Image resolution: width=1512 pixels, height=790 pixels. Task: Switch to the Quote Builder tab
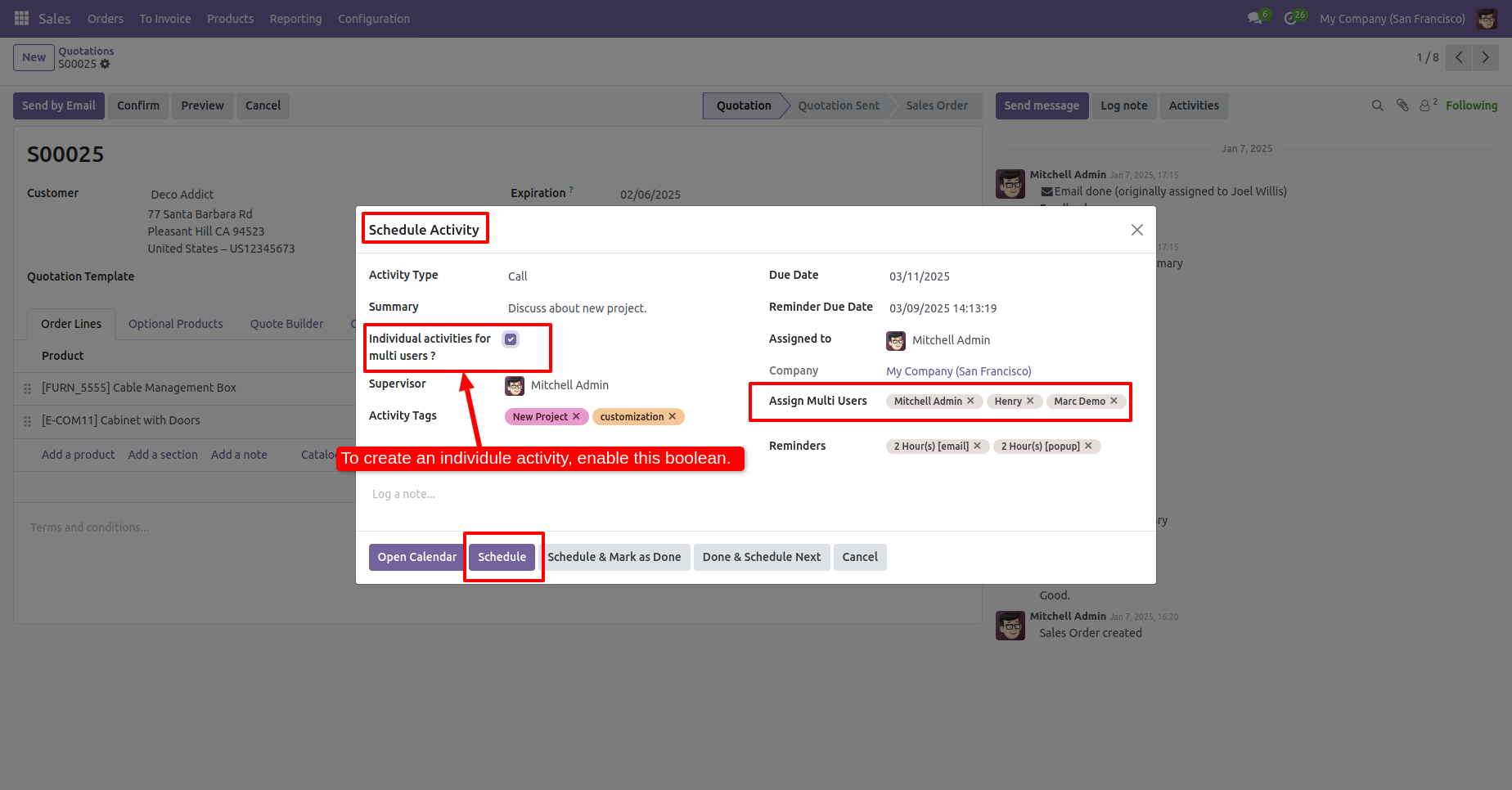(x=286, y=324)
